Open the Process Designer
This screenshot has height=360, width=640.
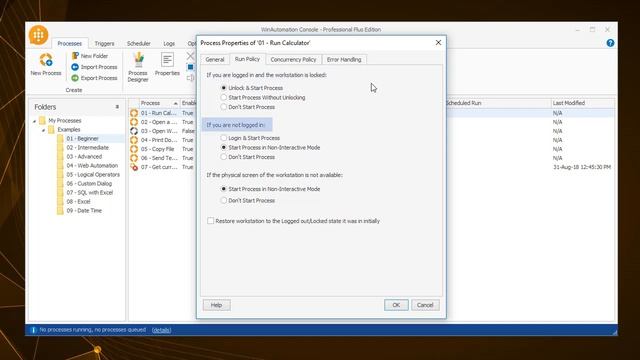[x=138, y=68]
